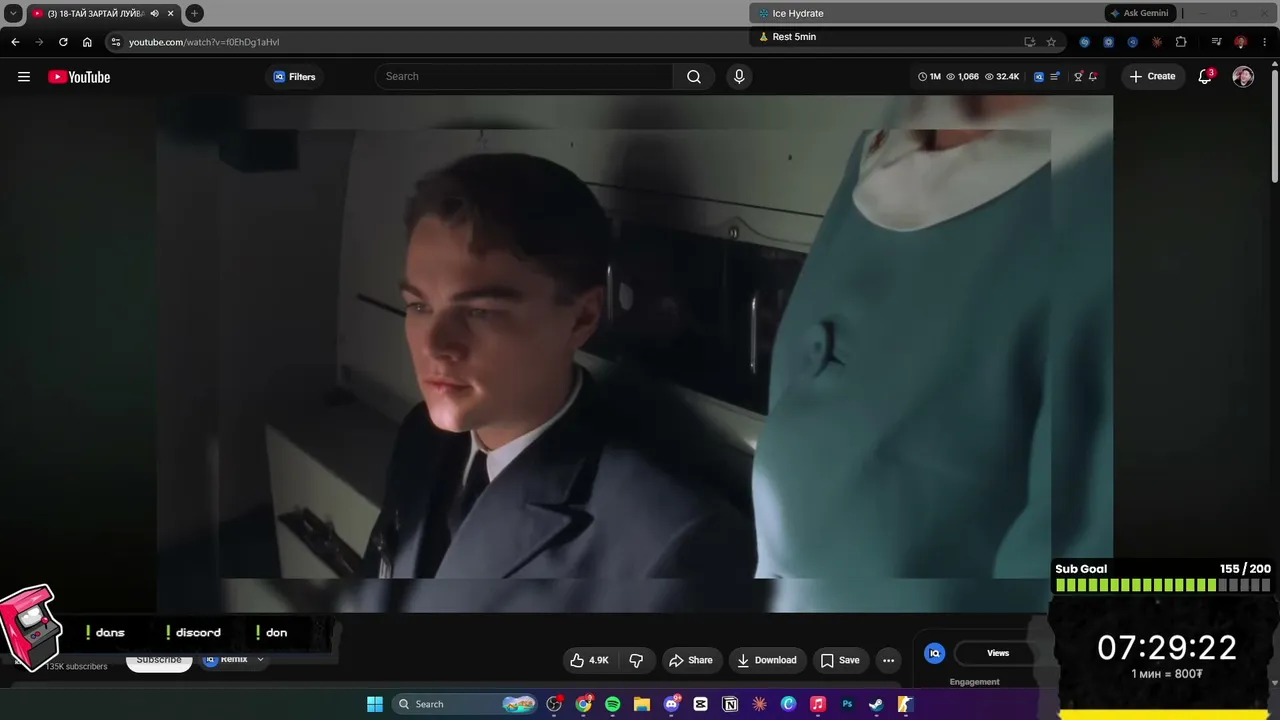The image size is (1280, 720).
Task: Bookmark this tab with the star
Action: tap(1051, 42)
